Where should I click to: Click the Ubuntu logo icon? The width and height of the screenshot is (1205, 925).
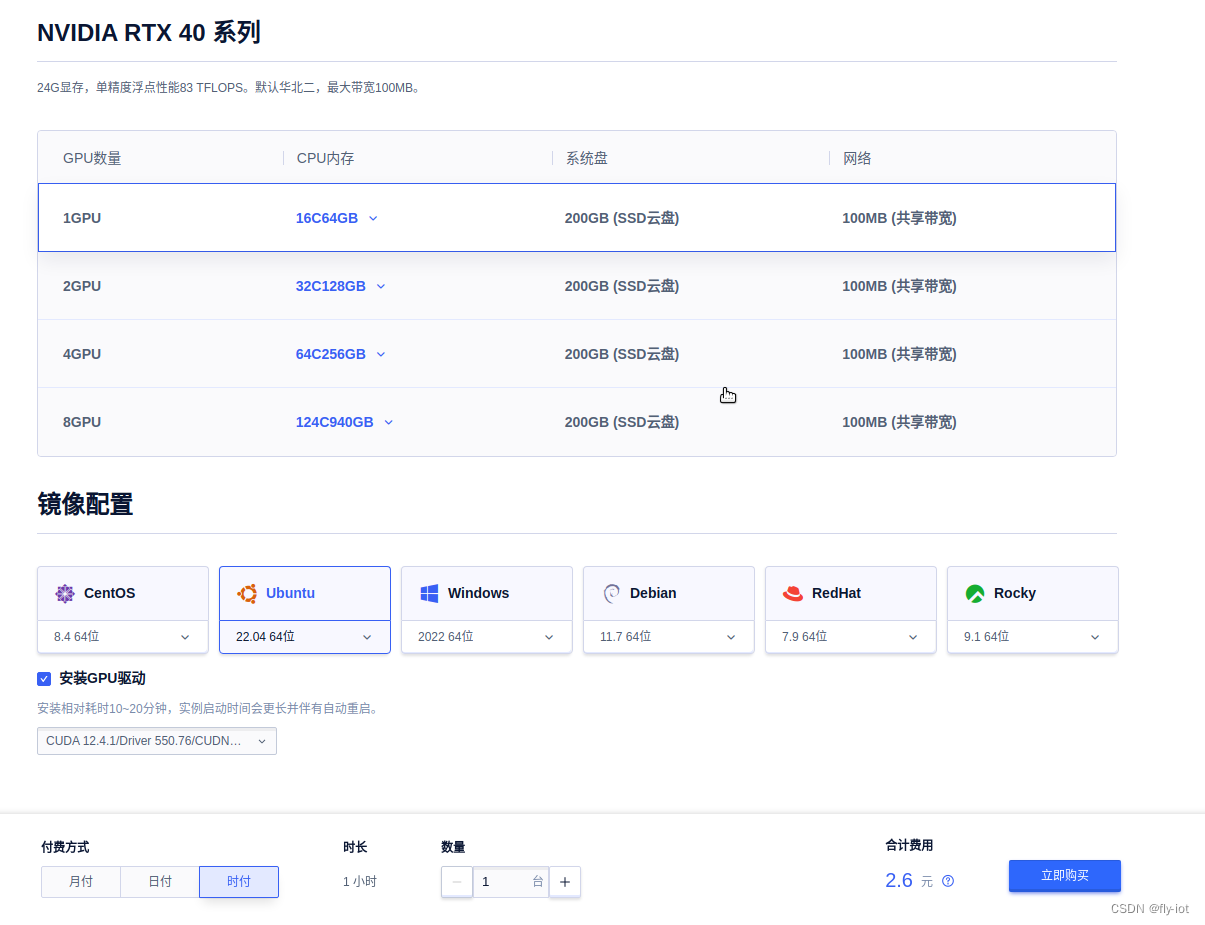(247, 593)
